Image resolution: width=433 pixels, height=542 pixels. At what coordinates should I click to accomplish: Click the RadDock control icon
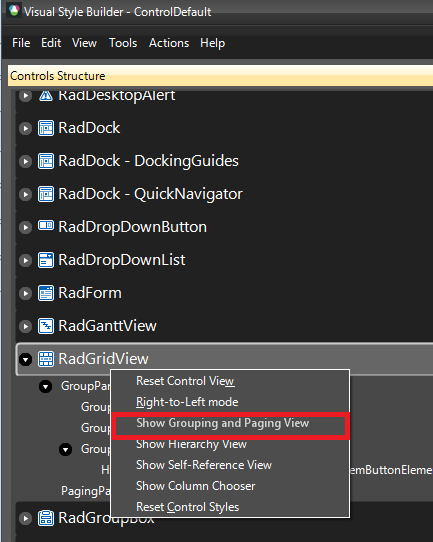[x=46, y=128]
